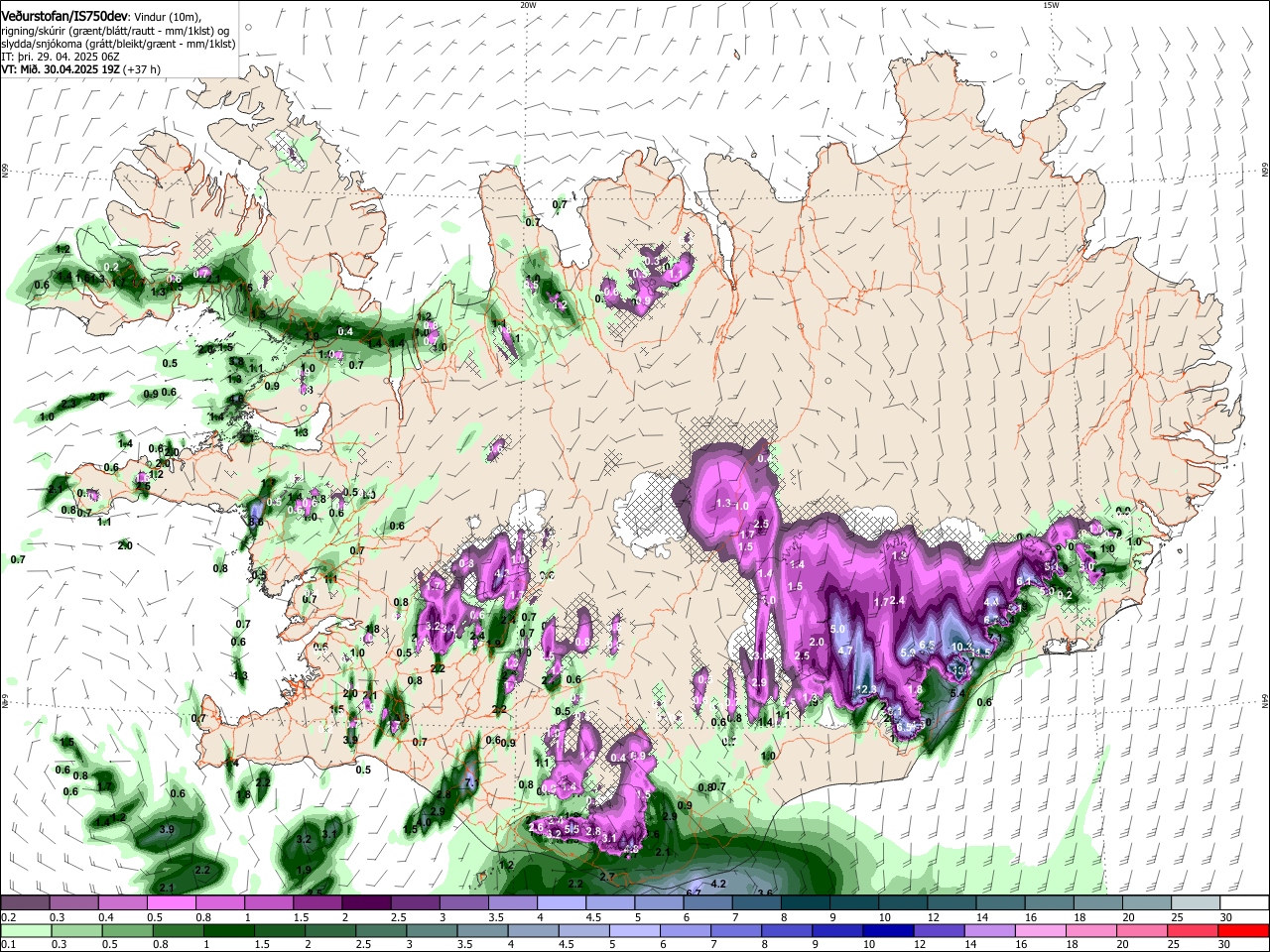The width and height of the screenshot is (1270, 952).
Task: Select the upper legend swatch from 14 to 16
Action: coord(1000,902)
